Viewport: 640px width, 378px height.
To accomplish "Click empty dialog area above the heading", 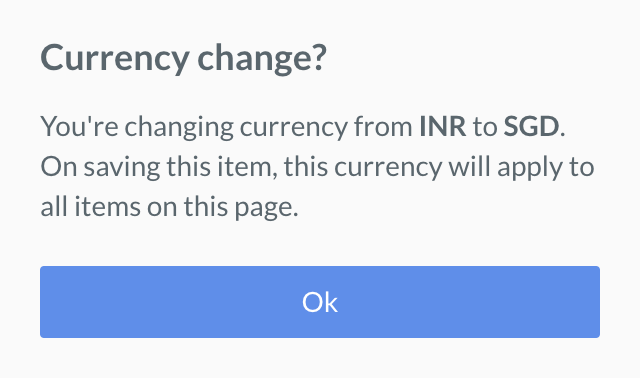I will point(320,18).
